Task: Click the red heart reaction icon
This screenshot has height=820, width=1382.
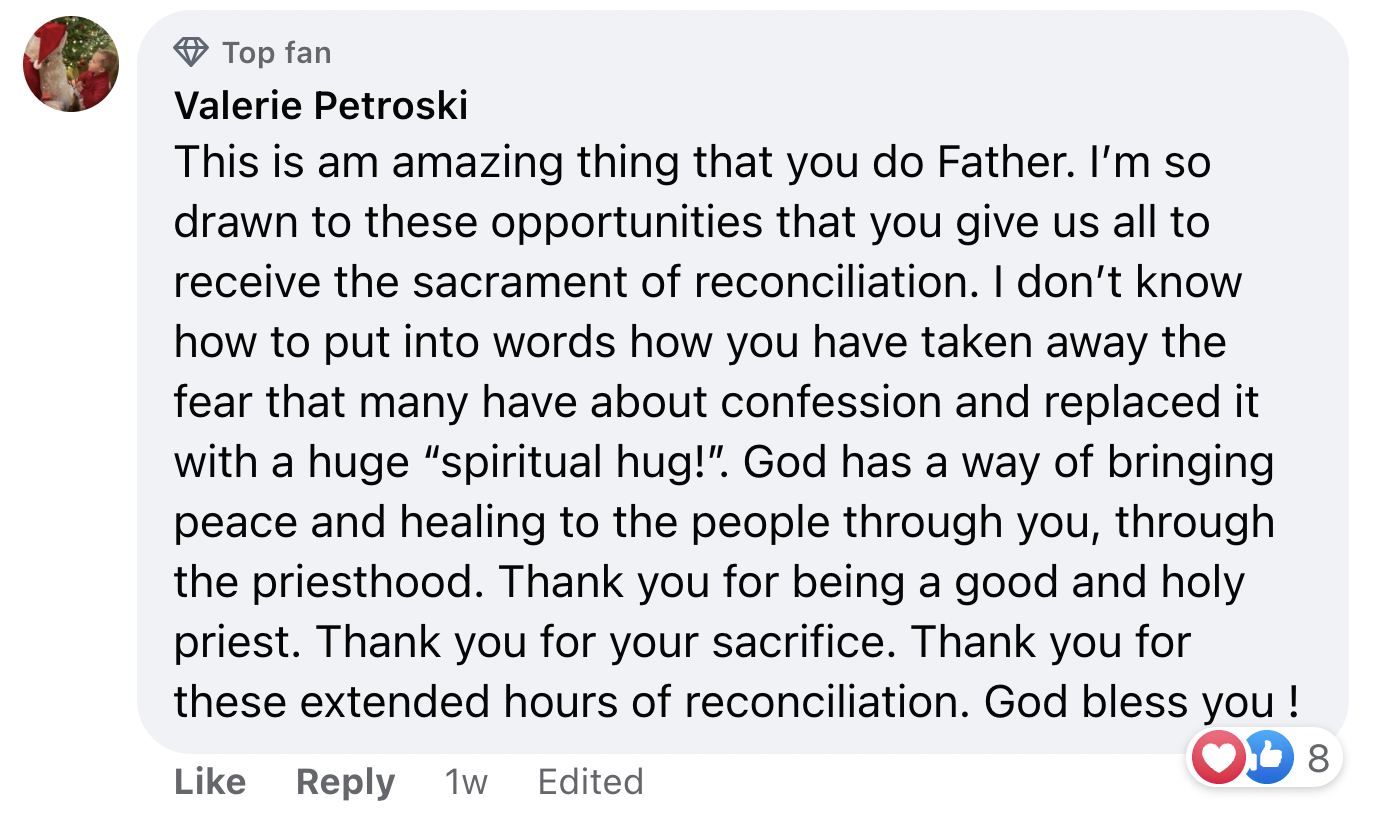Action: (x=1218, y=759)
